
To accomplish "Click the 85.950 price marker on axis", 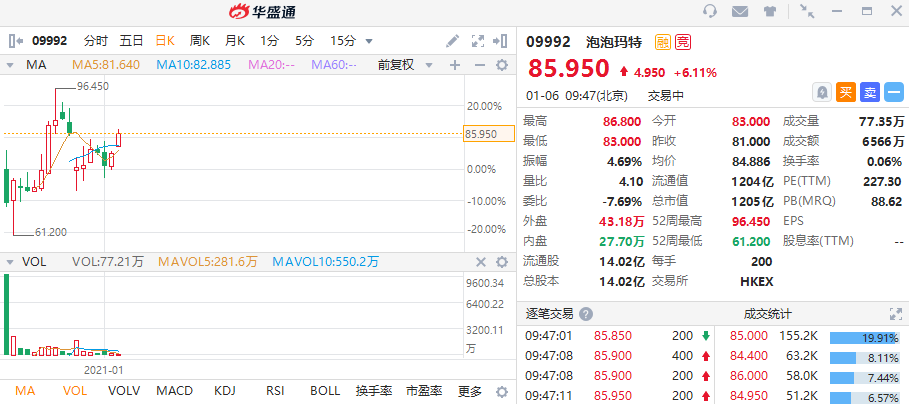I will pyautogui.click(x=489, y=134).
